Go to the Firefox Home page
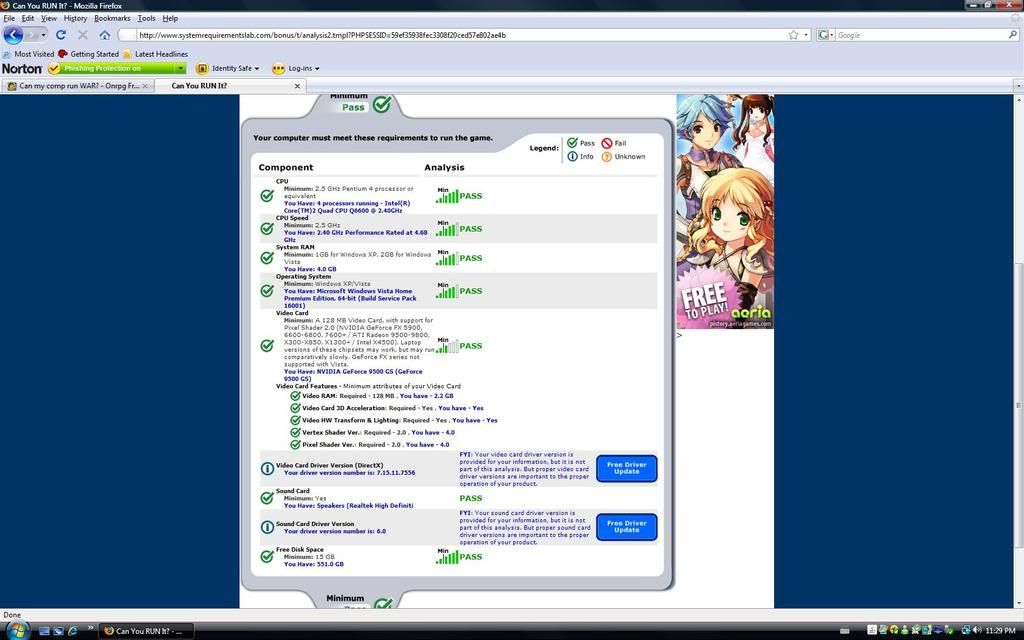The height and width of the screenshot is (640, 1024). [x=104, y=35]
